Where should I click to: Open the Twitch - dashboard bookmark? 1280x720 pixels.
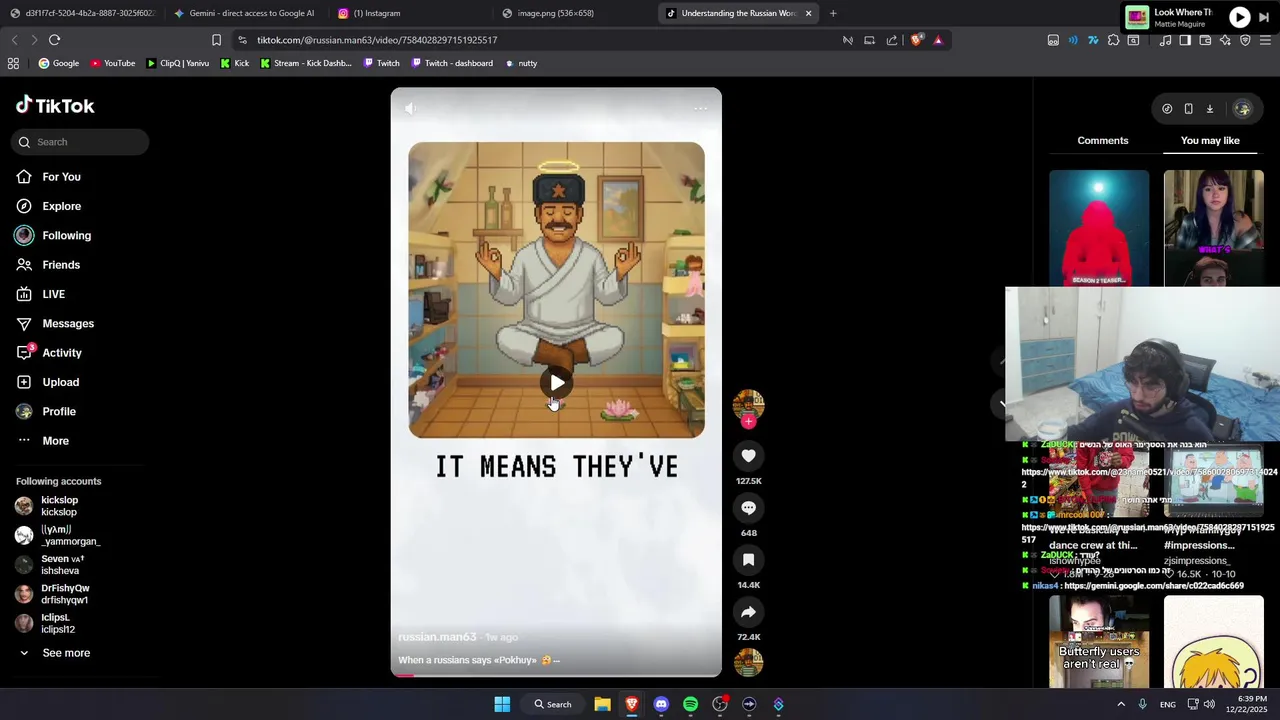[451, 63]
